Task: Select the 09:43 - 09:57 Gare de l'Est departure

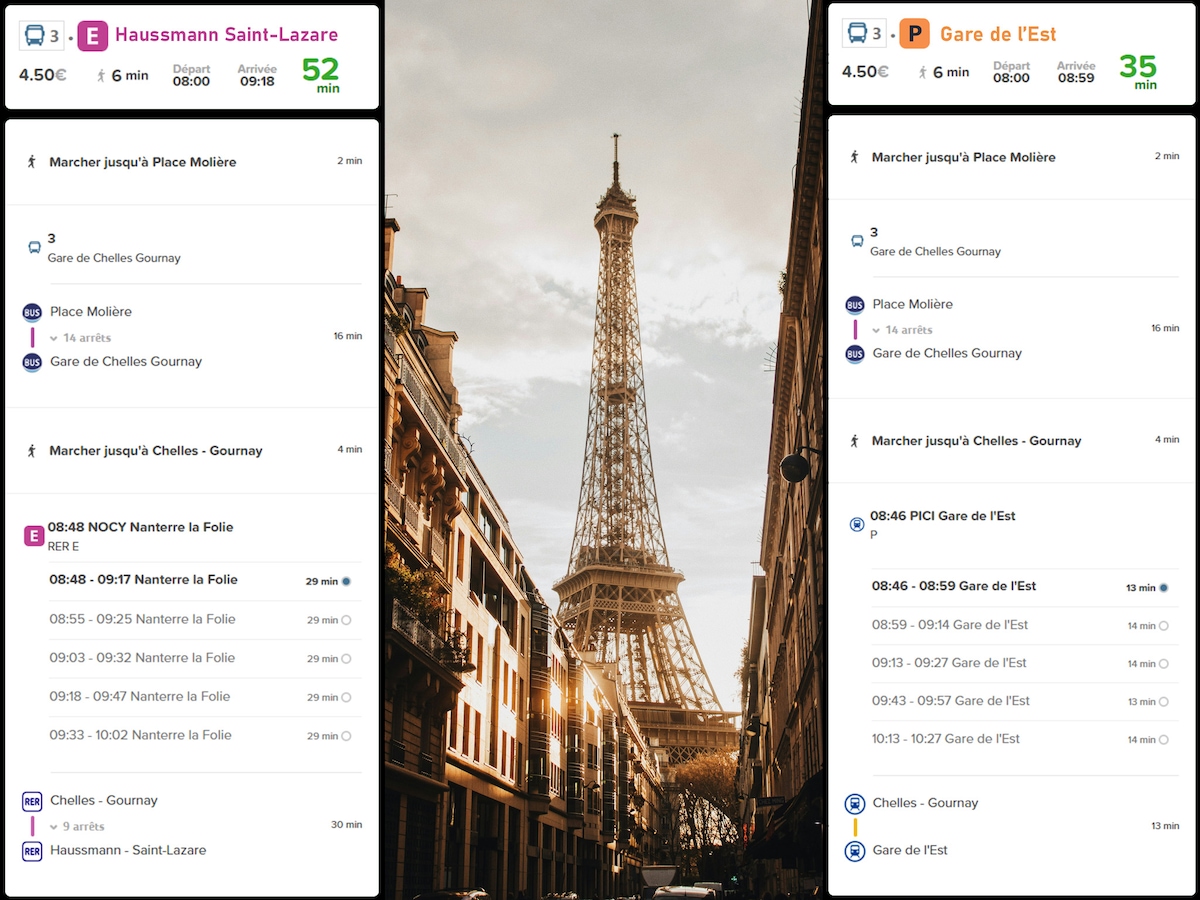Action: click(x=1025, y=701)
